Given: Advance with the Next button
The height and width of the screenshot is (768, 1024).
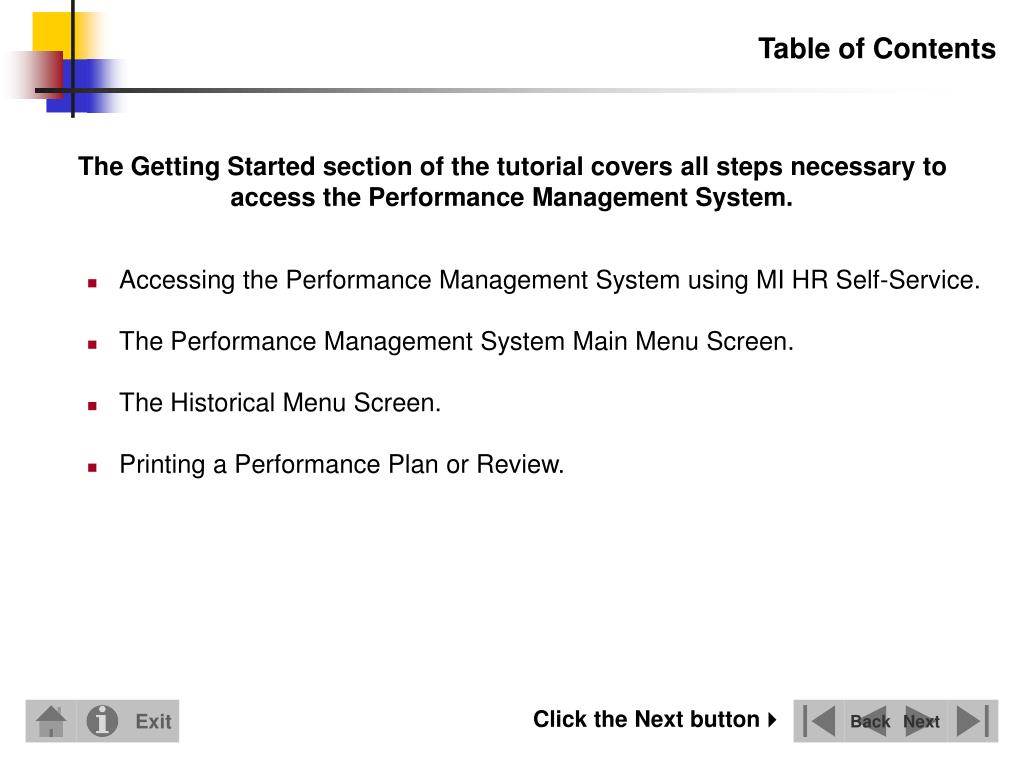Looking at the screenshot, I should click(x=921, y=721).
